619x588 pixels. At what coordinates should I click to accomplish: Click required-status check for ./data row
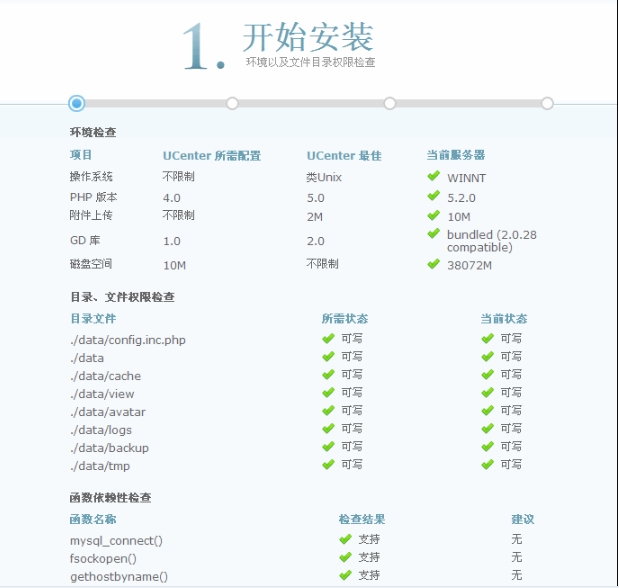328,357
